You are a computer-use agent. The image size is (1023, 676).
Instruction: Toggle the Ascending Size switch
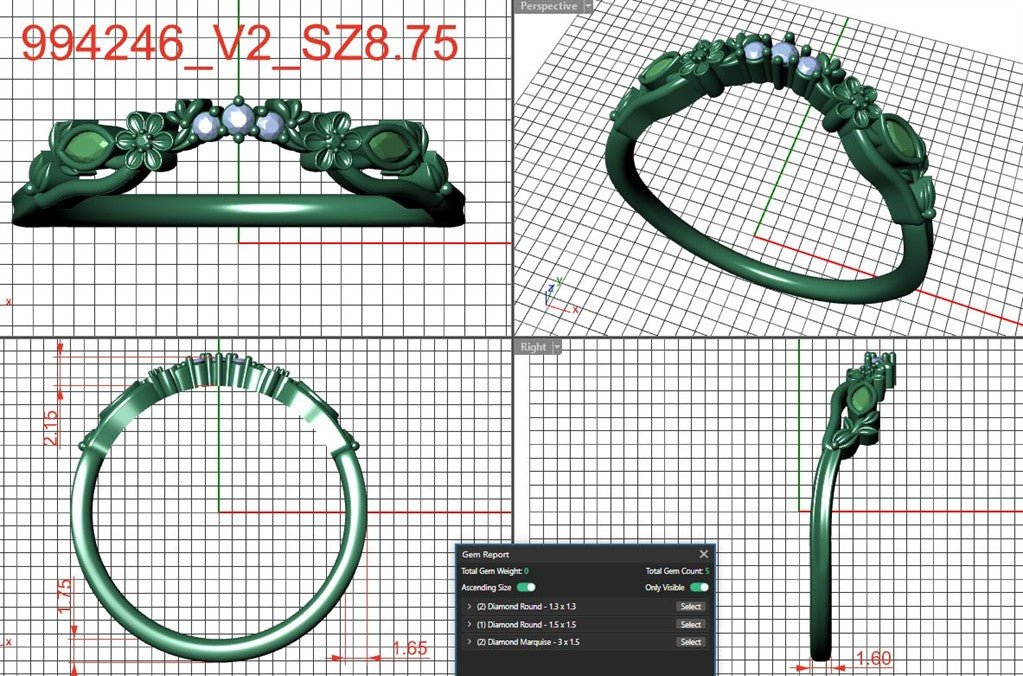[x=525, y=587]
